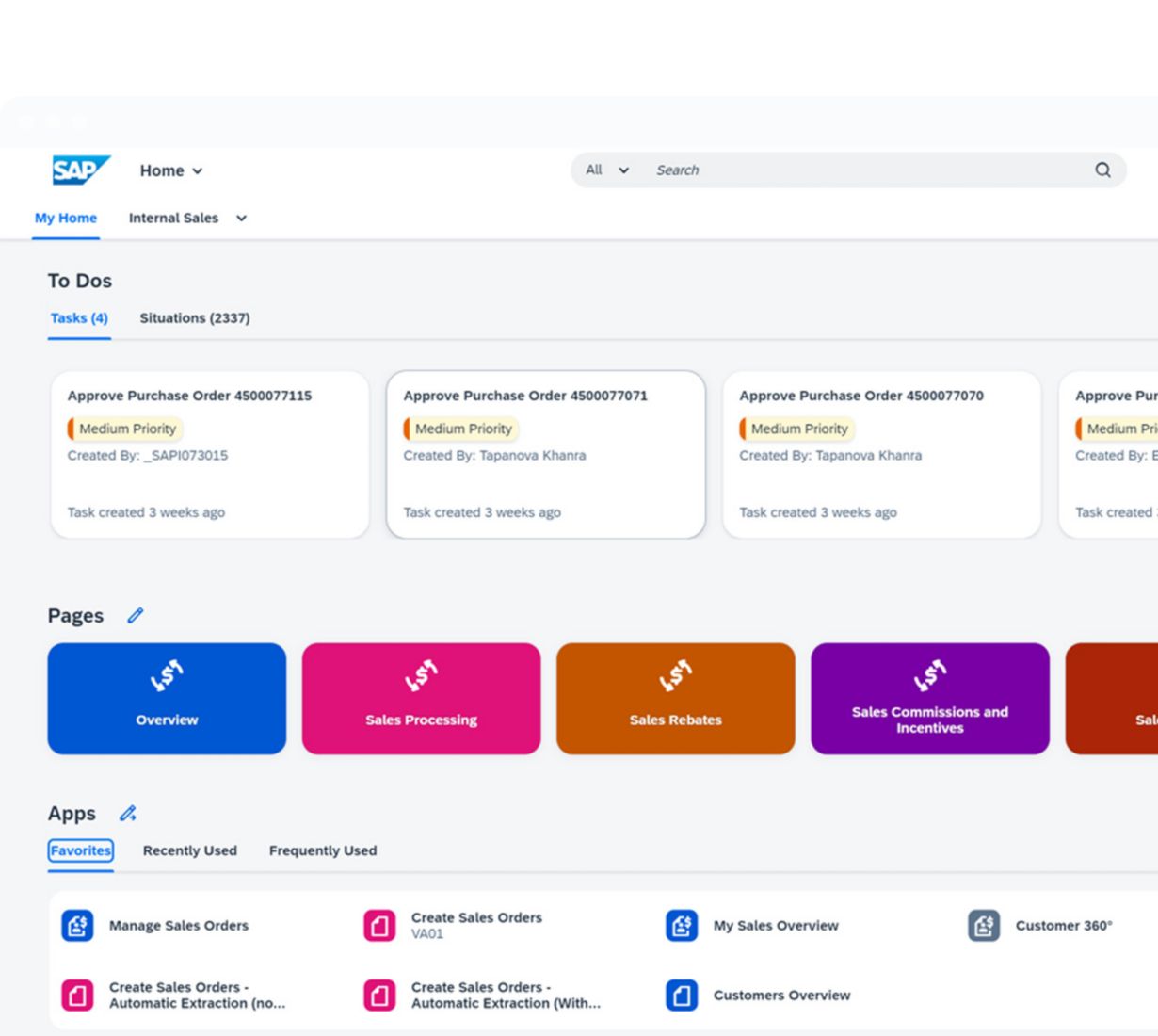Select the Recently Used apps tab

point(190,850)
